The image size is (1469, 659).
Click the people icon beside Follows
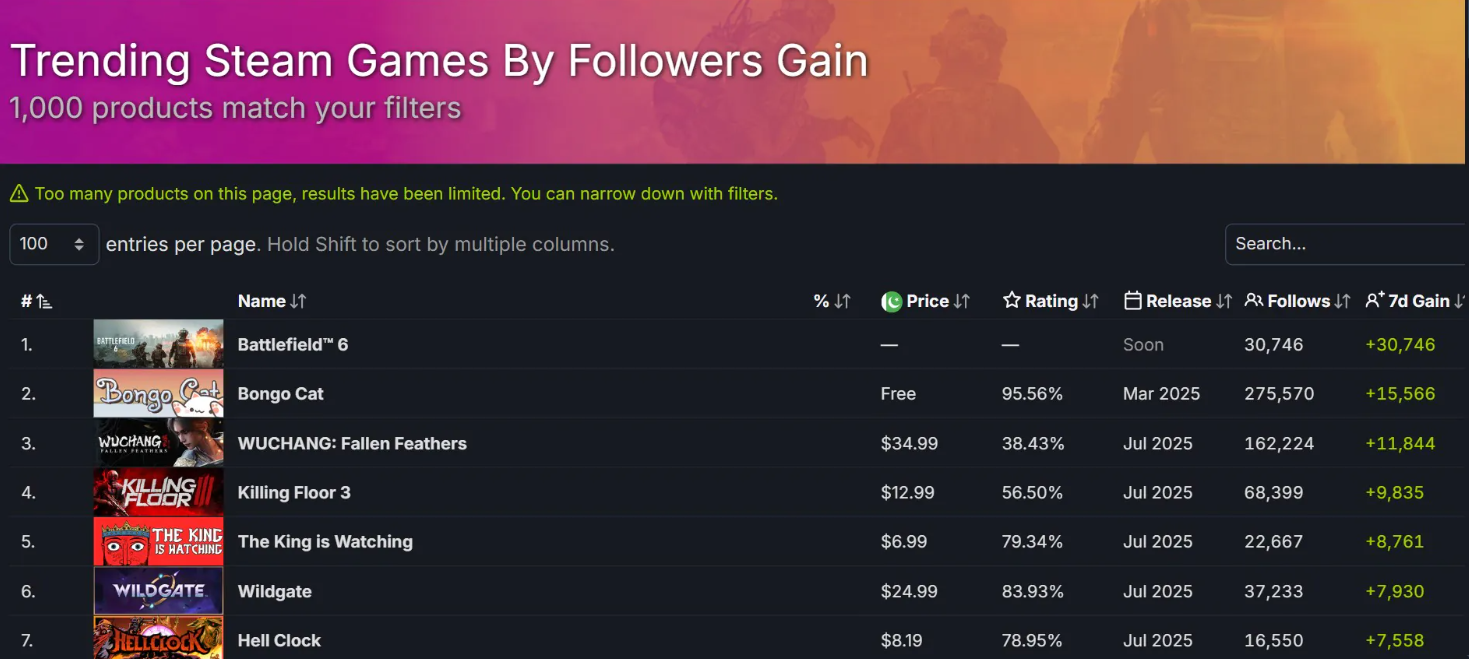pyautogui.click(x=1254, y=301)
